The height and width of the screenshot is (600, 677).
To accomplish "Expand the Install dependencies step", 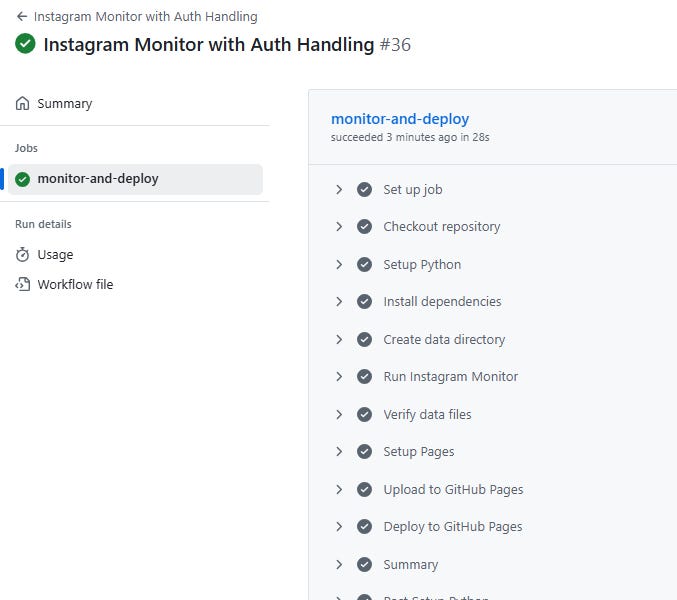I will pyautogui.click(x=339, y=302).
